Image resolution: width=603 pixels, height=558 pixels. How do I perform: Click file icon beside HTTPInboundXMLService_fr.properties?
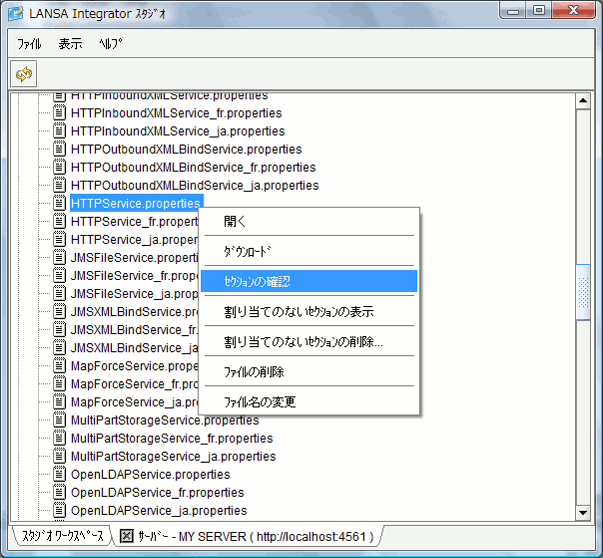tap(59, 113)
